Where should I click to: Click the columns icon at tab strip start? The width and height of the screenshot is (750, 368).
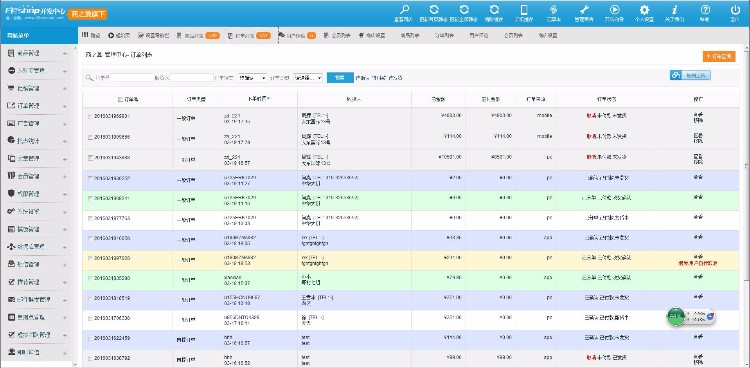tap(85, 35)
